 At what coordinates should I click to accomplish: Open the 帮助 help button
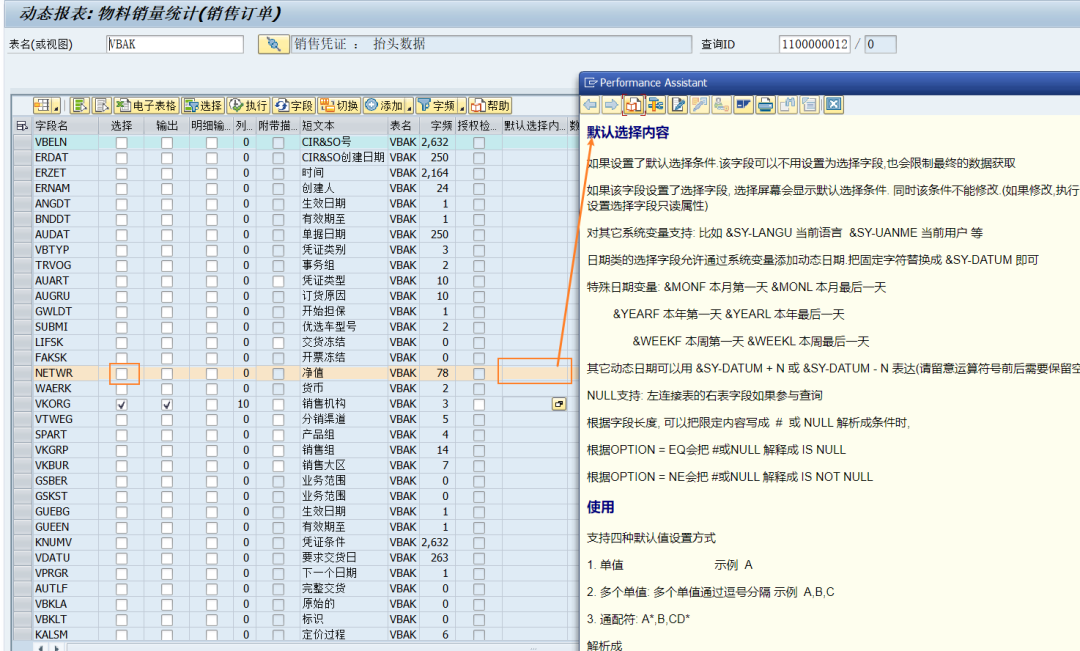pyautogui.click(x=490, y=105)
